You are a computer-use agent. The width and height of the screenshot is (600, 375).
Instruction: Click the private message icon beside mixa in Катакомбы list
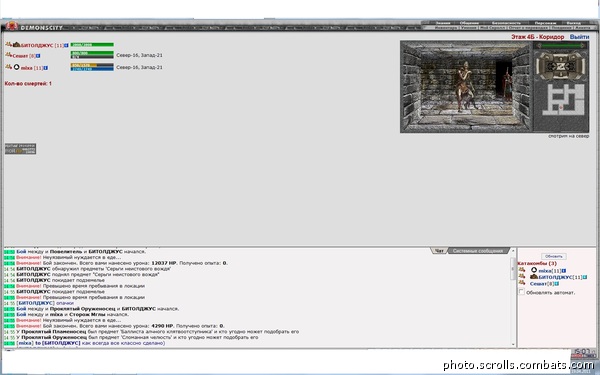pyautogui.click(x=522, y=270)
